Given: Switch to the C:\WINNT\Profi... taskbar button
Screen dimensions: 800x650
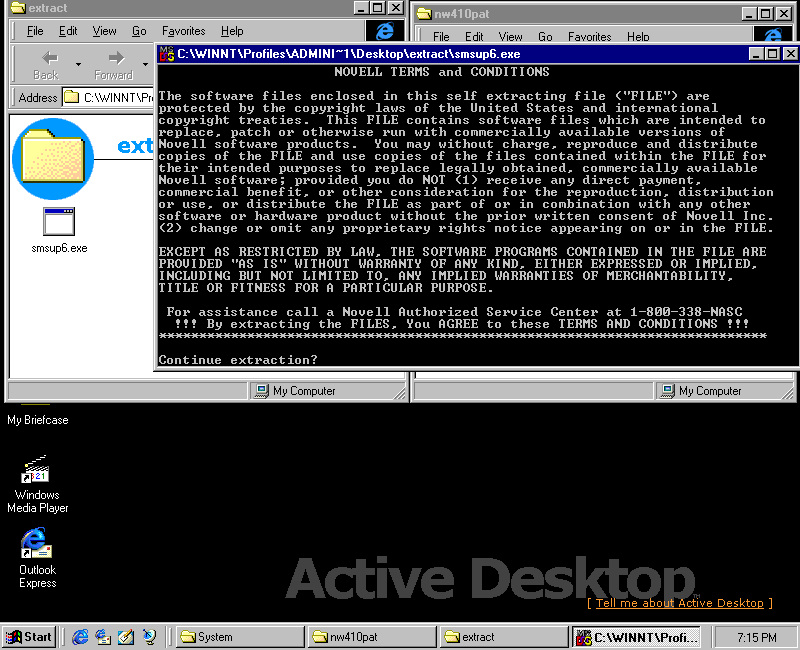Looking at the screenshot, I should click(636, 637).
